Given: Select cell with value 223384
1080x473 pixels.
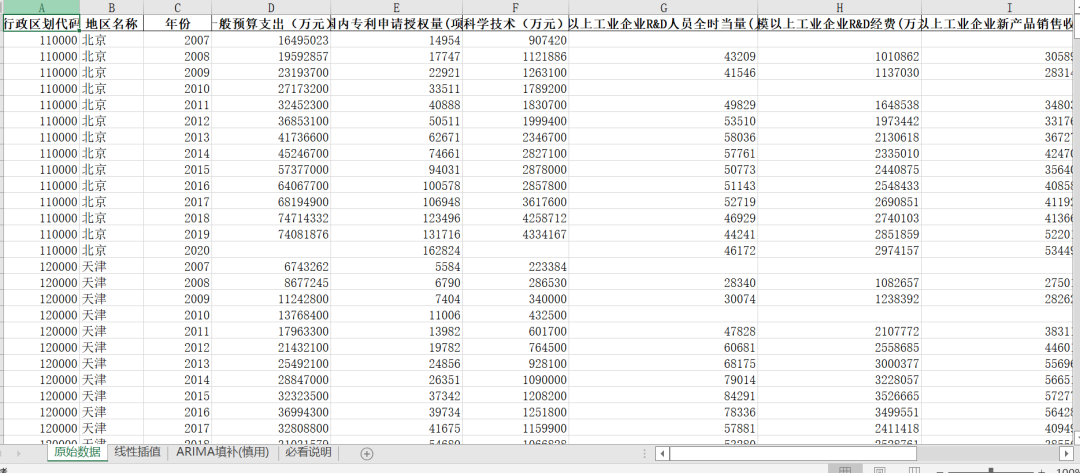Looking at the screenshot, I should coord(516,266).
